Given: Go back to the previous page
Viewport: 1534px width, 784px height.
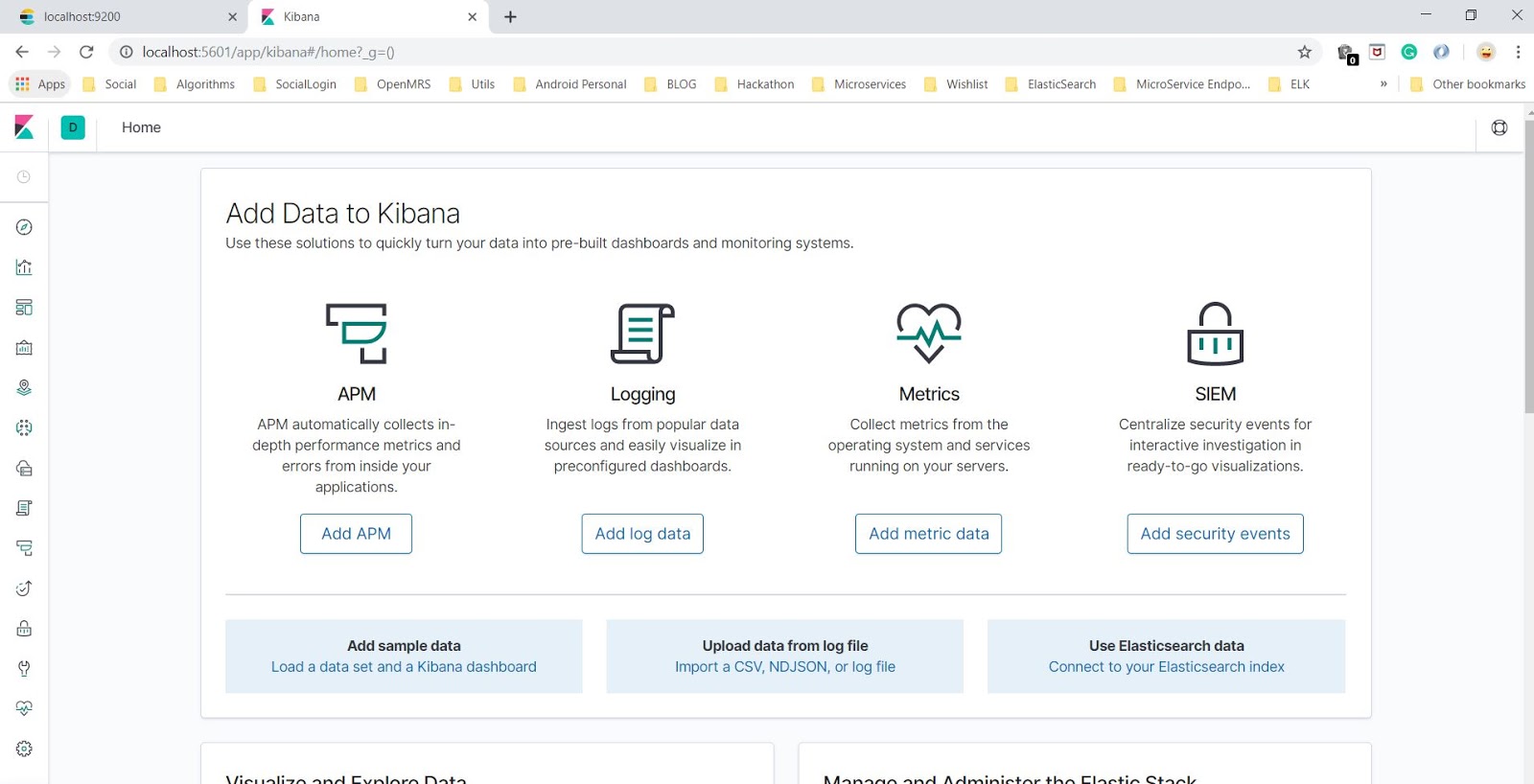Looking at the screenshot, I should point(22,52).
